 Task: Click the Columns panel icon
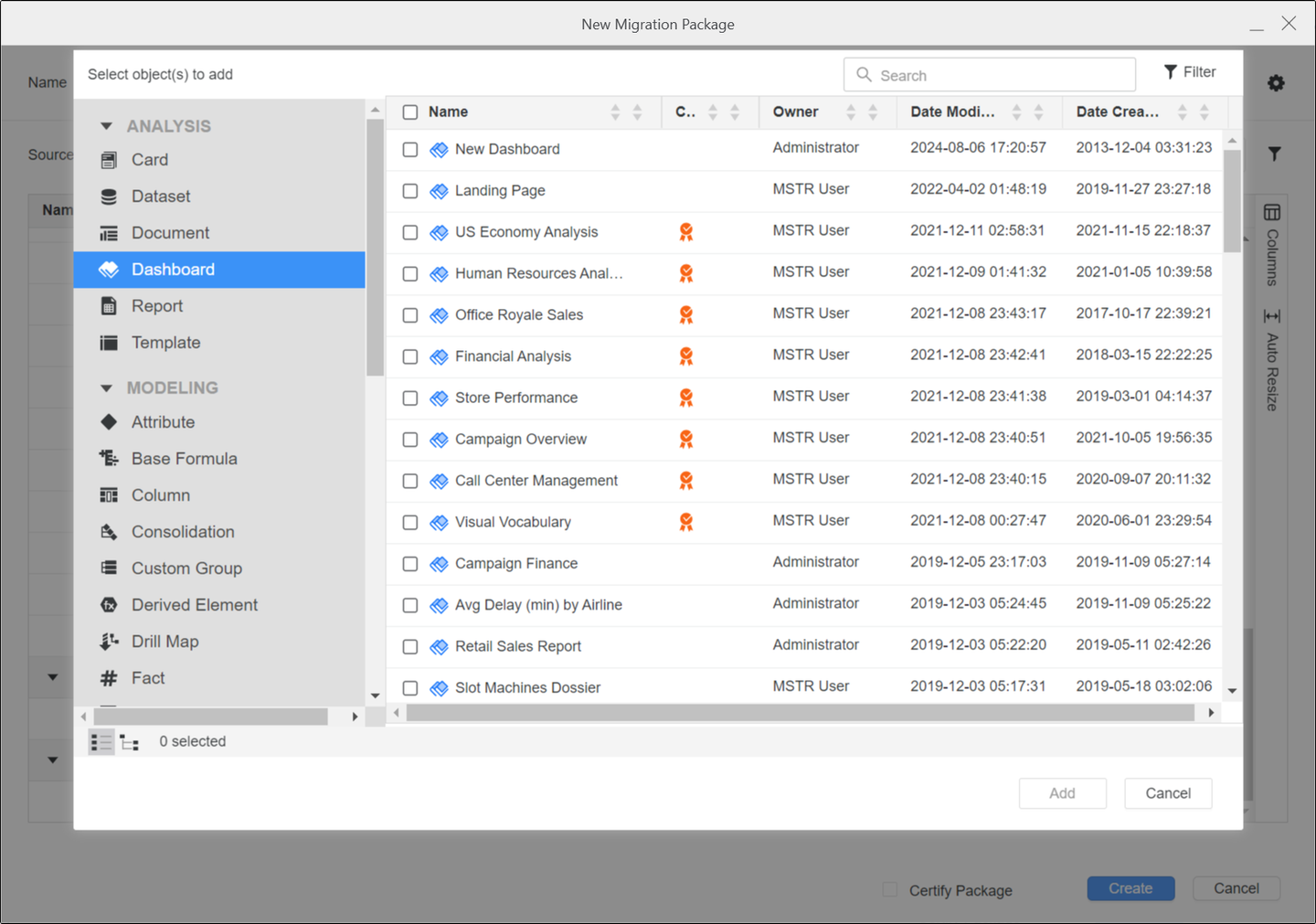click(x=1271, y=213)
